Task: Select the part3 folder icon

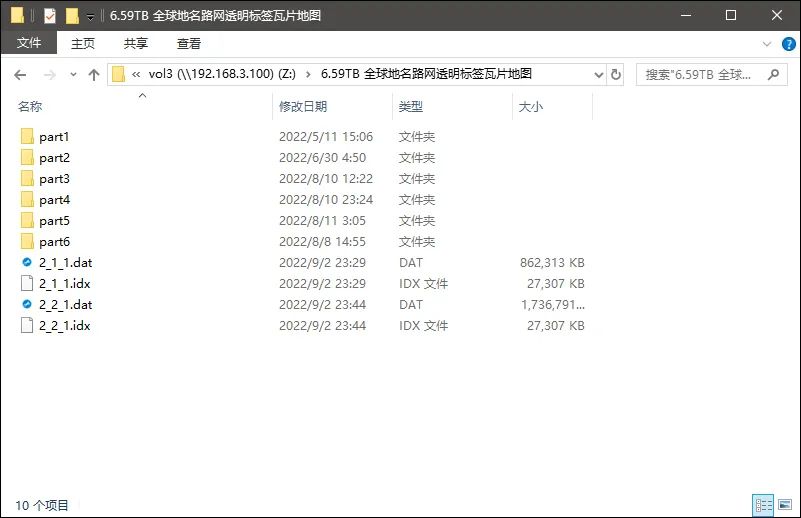Action: pyautogui.click(x=28, y=178)
